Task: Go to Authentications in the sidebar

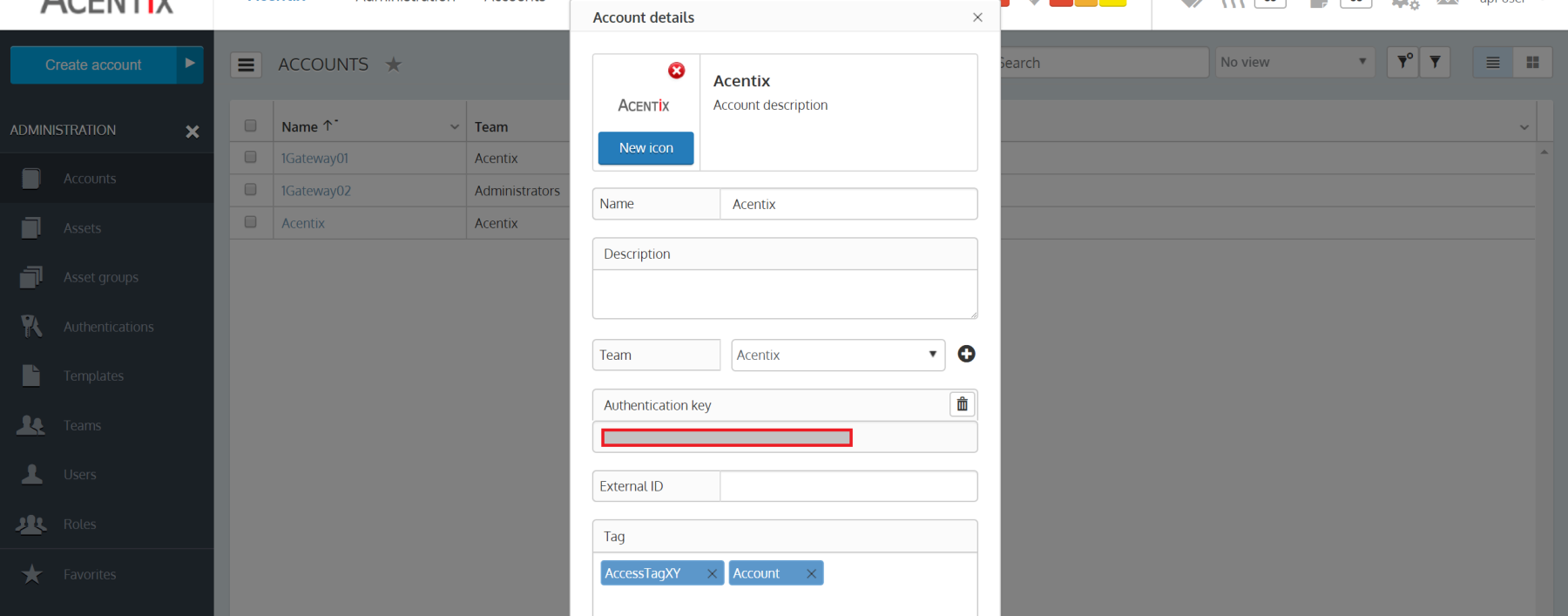Action: [108, 327]
